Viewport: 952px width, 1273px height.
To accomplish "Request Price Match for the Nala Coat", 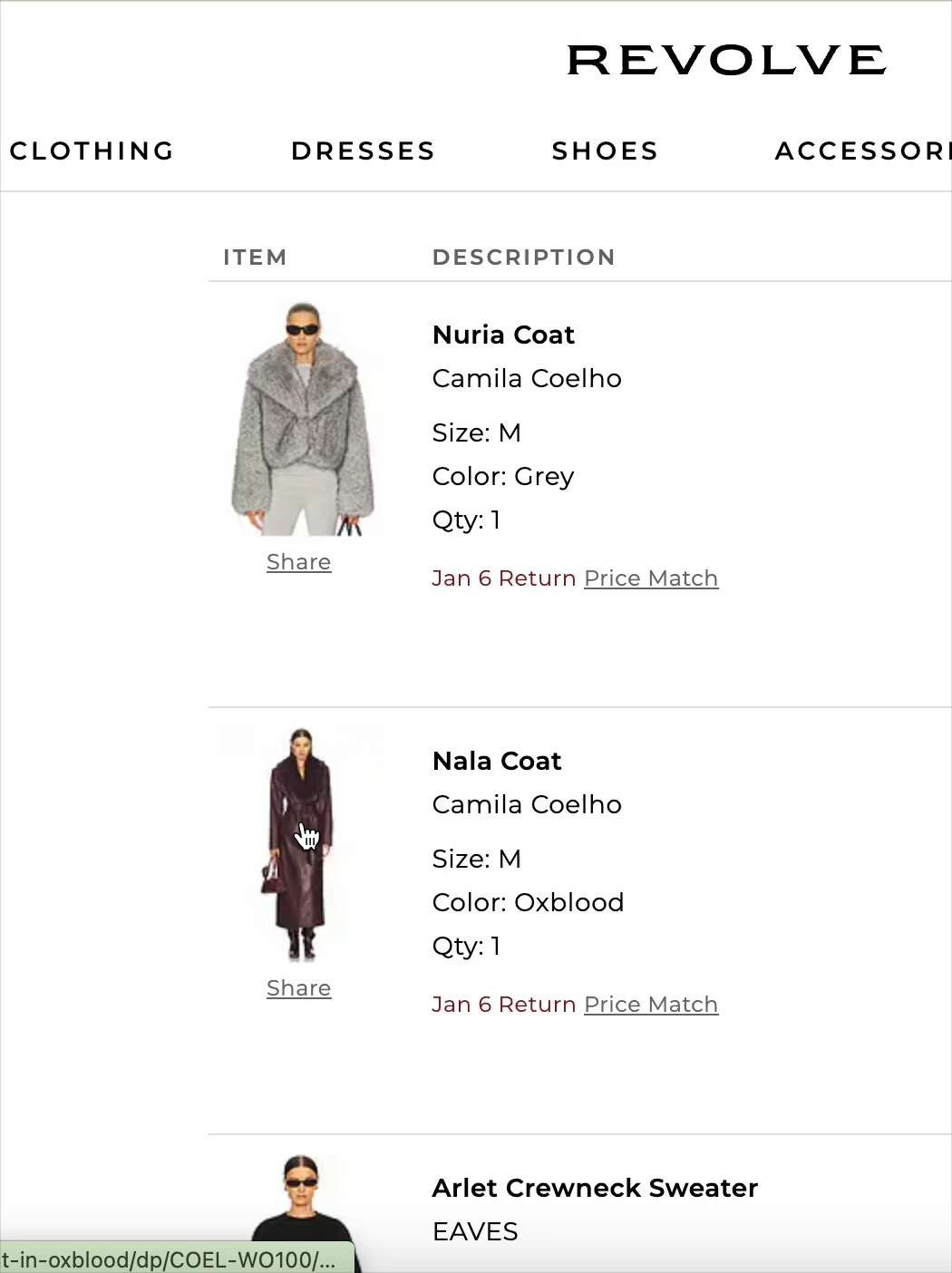I will point(651,1005).
